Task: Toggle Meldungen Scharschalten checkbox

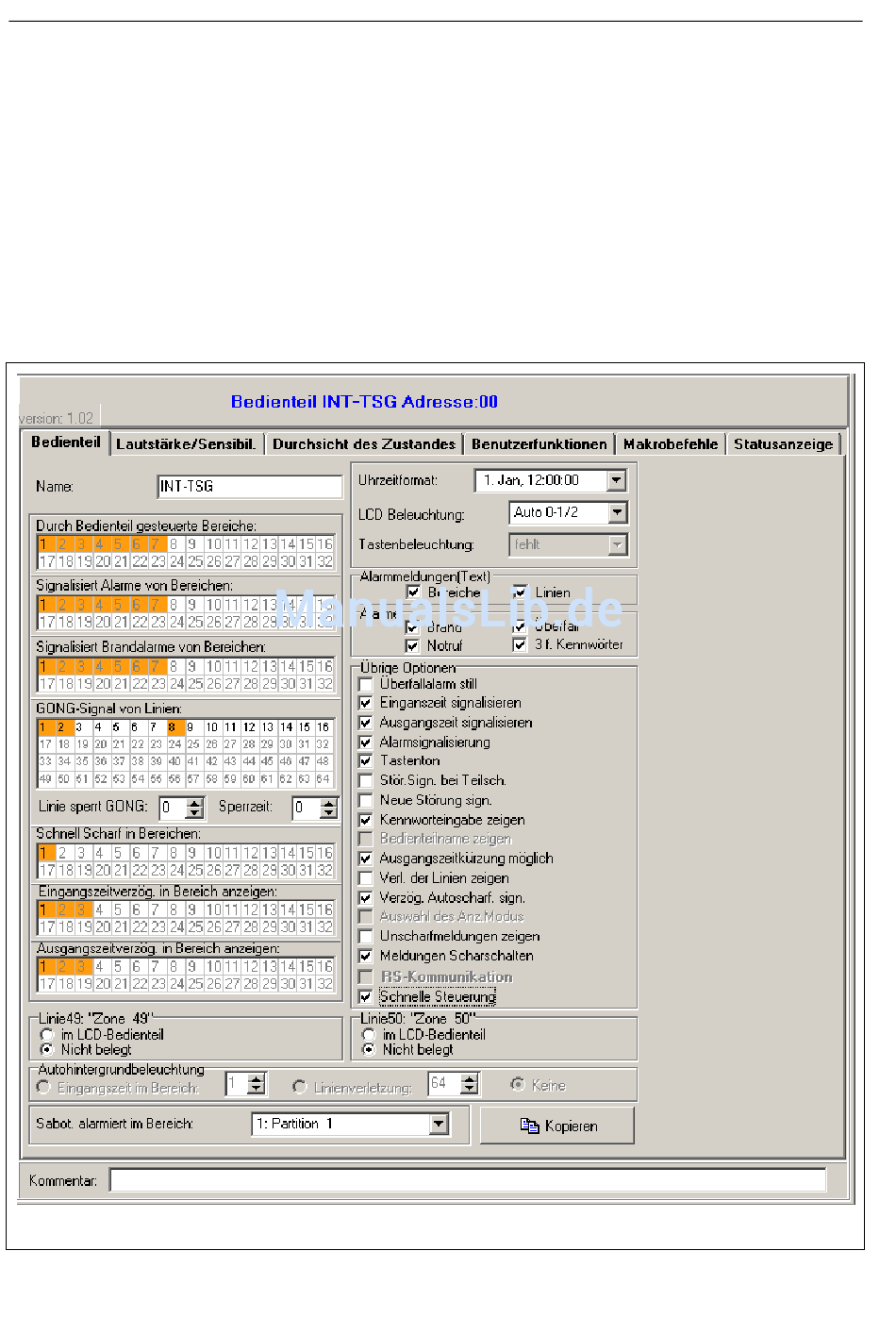Action: [x=366, y=956]
